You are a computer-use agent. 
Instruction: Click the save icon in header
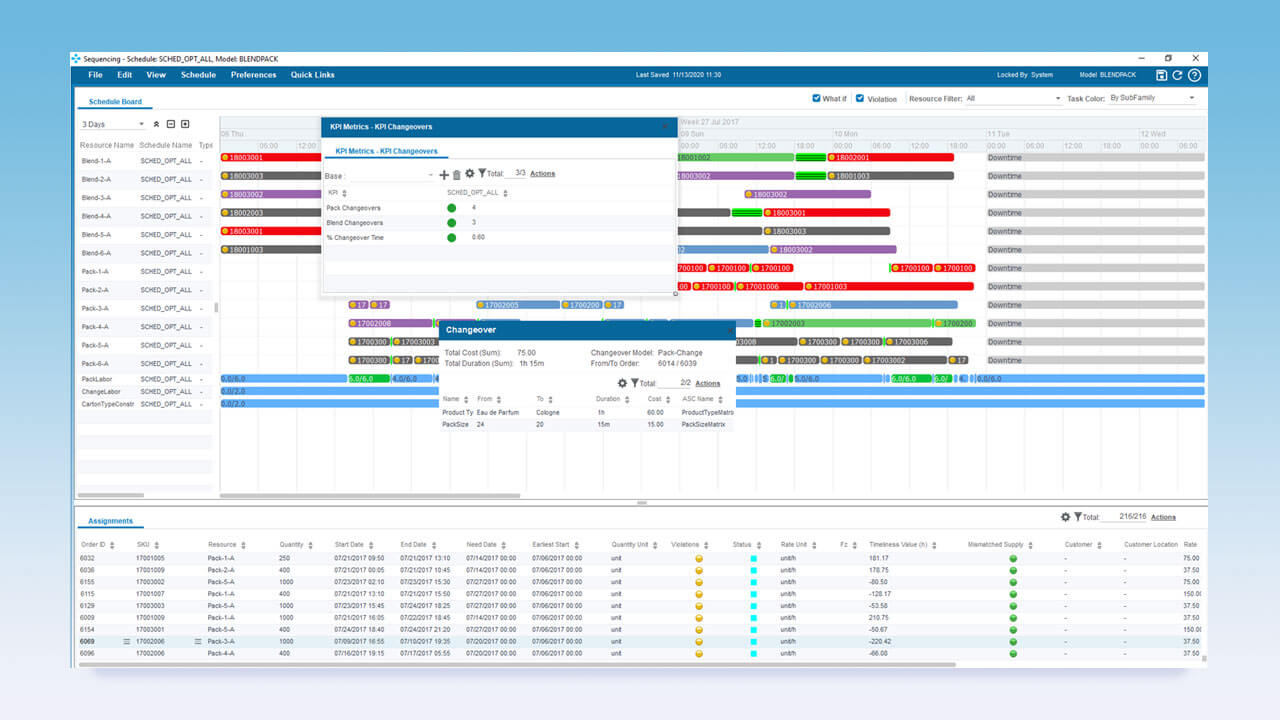(x=1161, y=75)
